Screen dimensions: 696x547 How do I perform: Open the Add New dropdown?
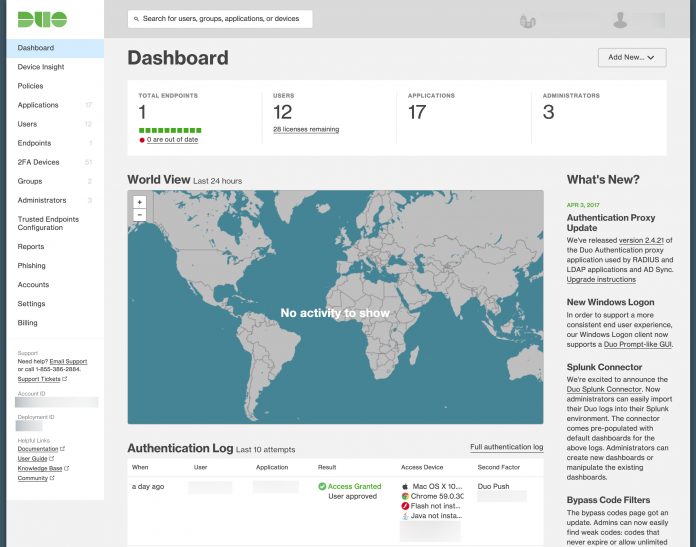coord(632,57)
